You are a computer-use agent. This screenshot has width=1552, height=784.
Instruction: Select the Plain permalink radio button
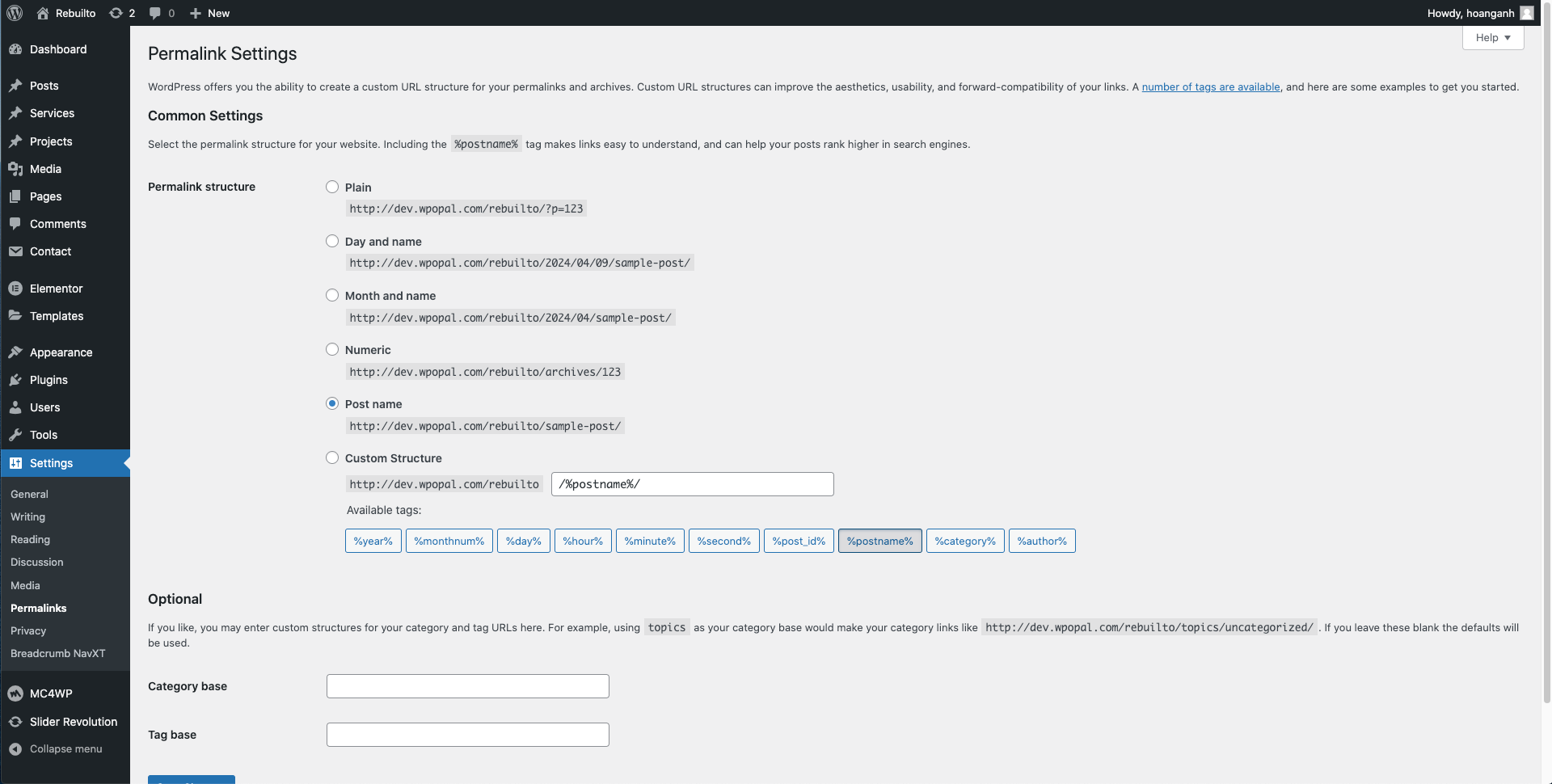332,187
